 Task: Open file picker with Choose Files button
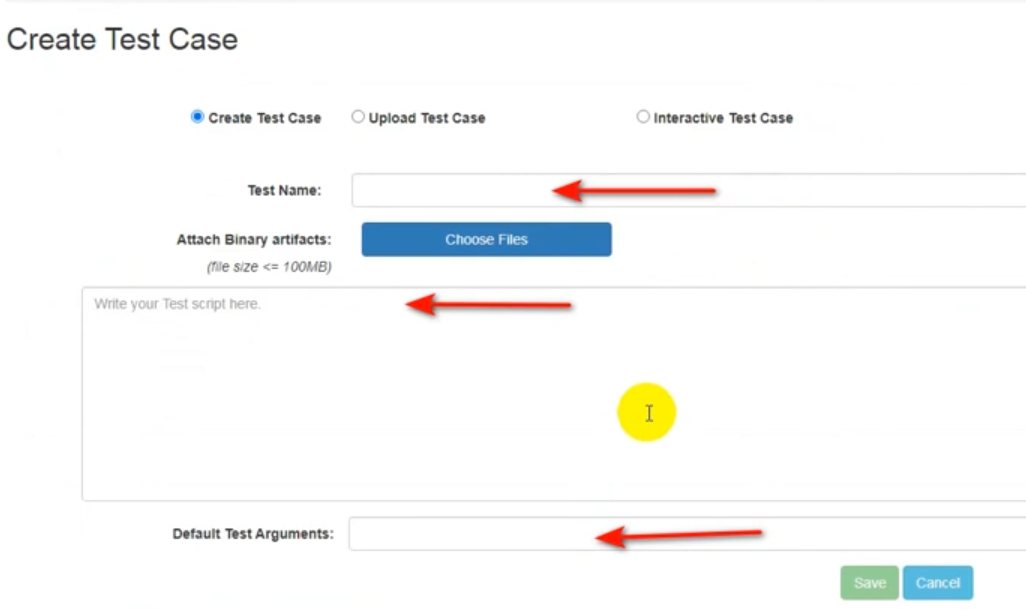(486, 240)
